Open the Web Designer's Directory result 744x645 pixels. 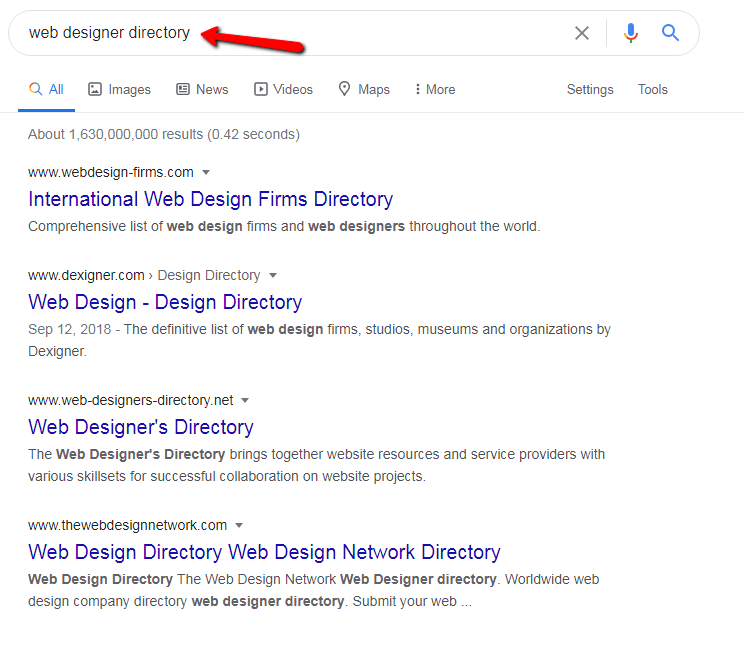coord(141,427)
